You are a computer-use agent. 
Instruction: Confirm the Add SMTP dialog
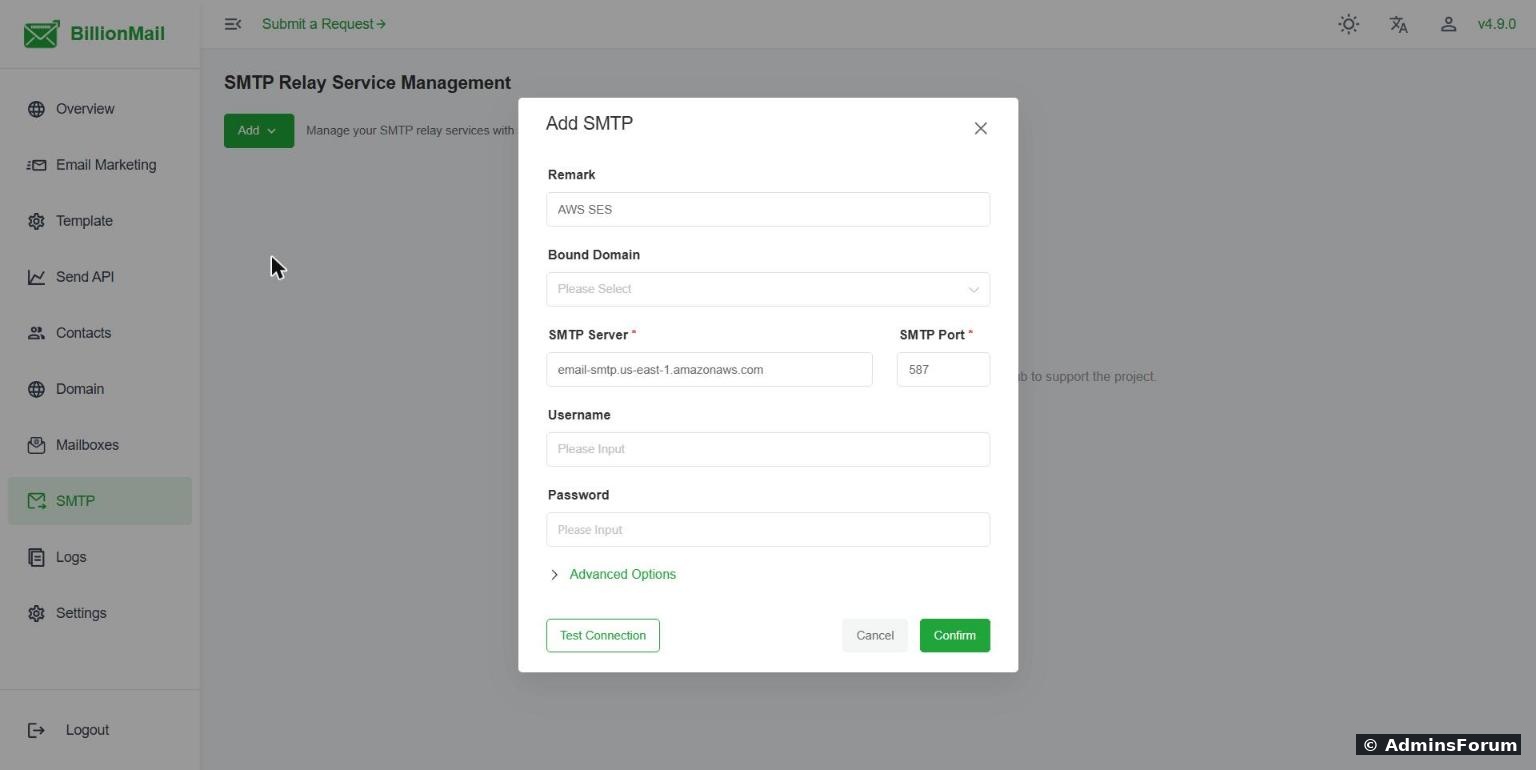(955, 636)
